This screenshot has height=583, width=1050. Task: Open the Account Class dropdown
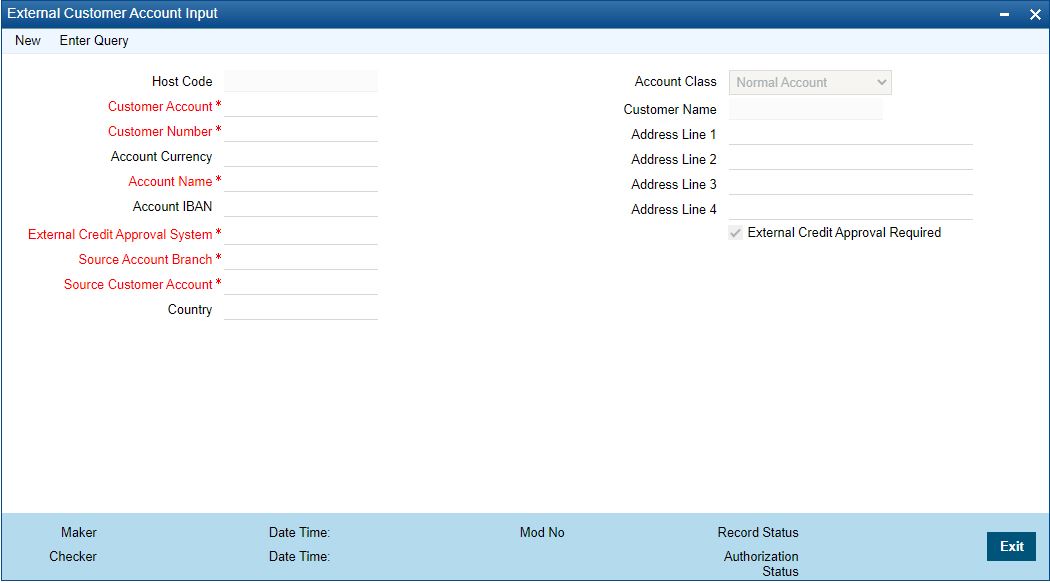(x=810, y=82)
